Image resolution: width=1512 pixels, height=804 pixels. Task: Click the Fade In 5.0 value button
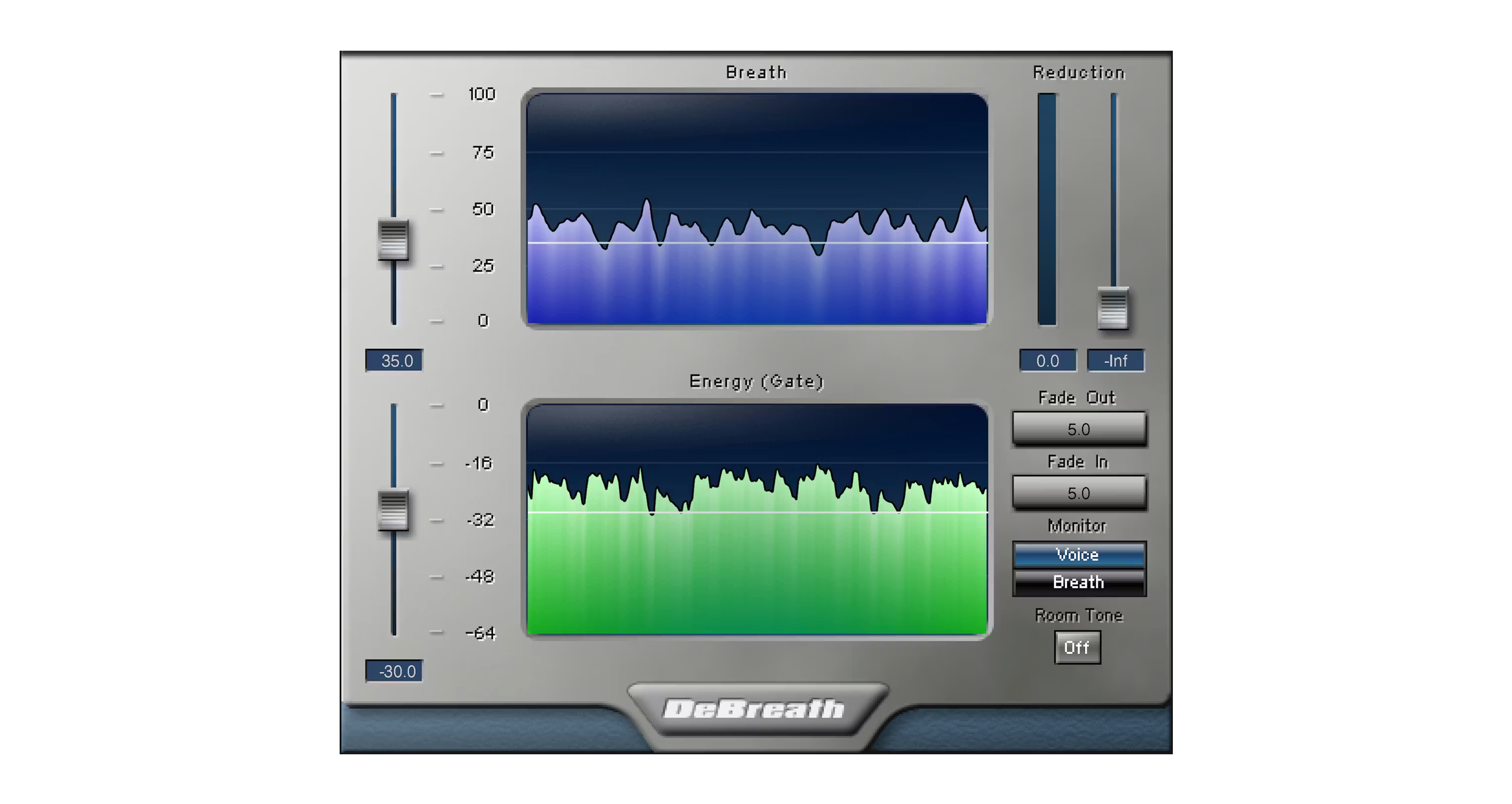click(x=1079, y=493)
